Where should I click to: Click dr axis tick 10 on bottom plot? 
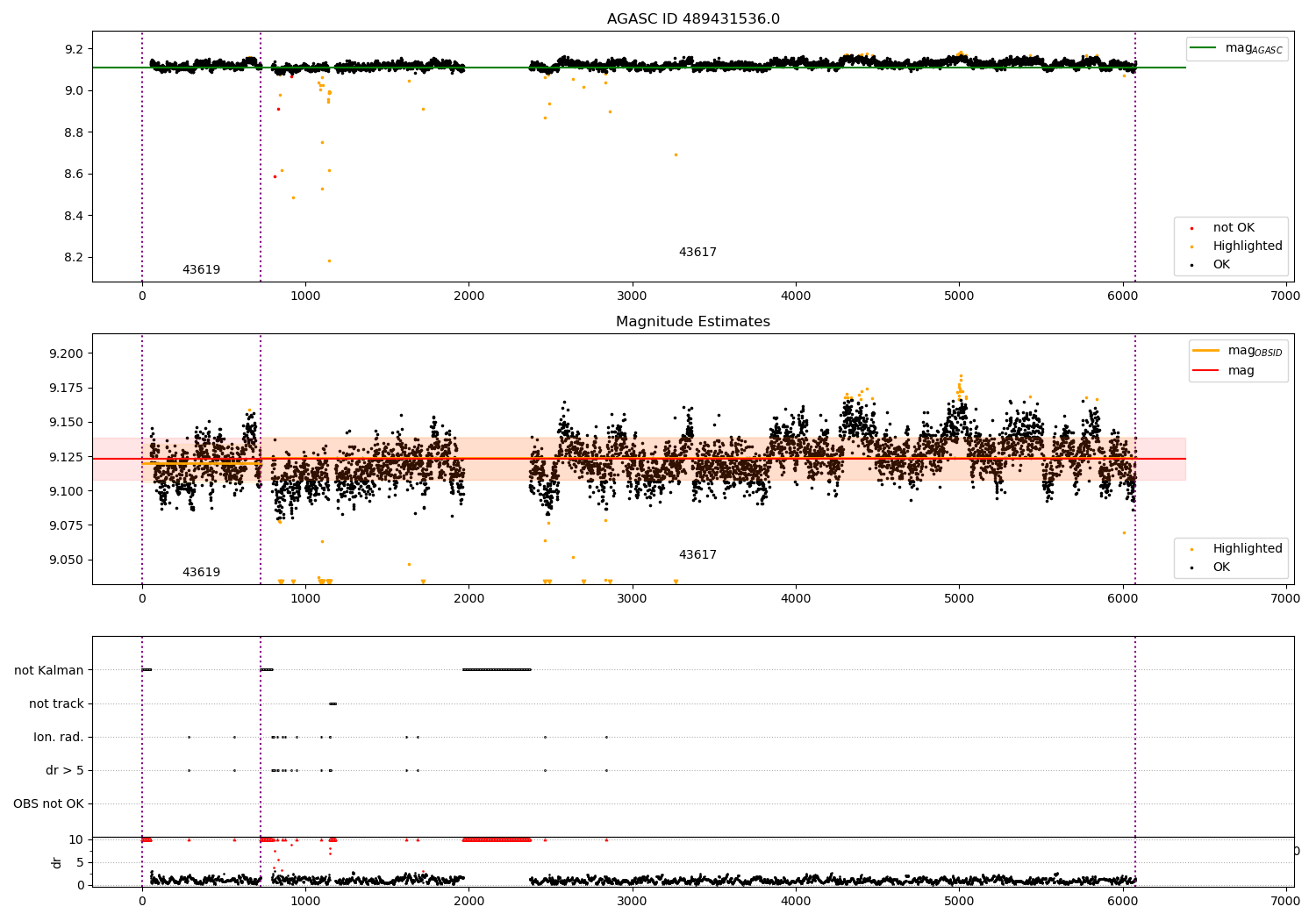point(75,839)
